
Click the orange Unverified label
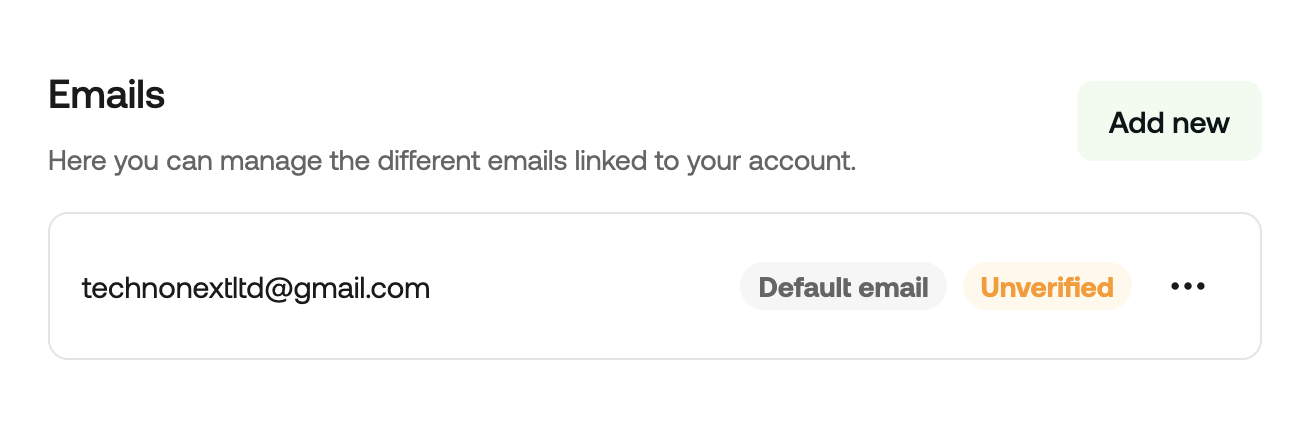point(1046,287)
